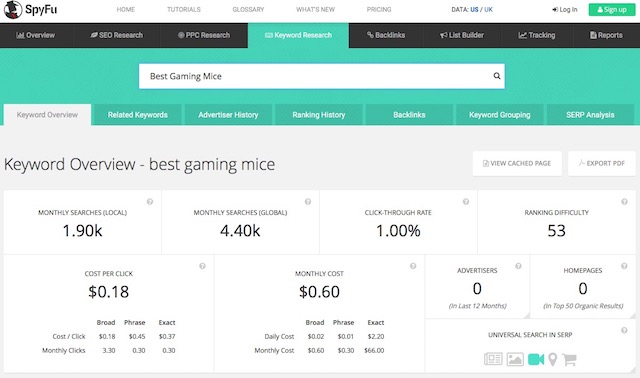Open help for Monthly Cost

coord(413,266)
